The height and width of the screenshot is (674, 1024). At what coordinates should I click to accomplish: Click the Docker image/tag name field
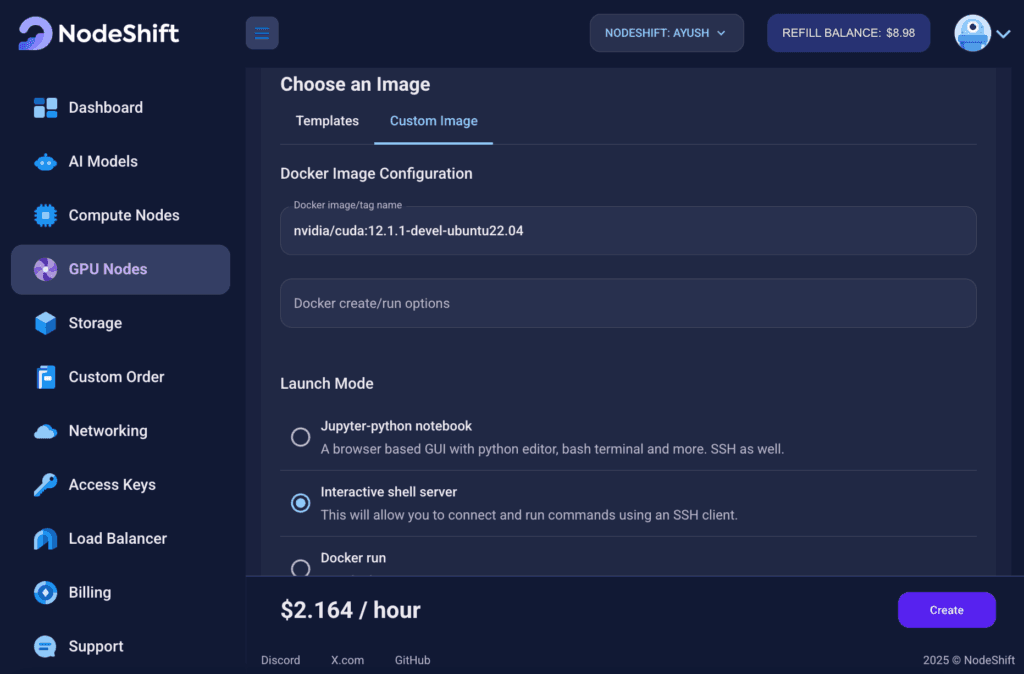pos(628,231)
